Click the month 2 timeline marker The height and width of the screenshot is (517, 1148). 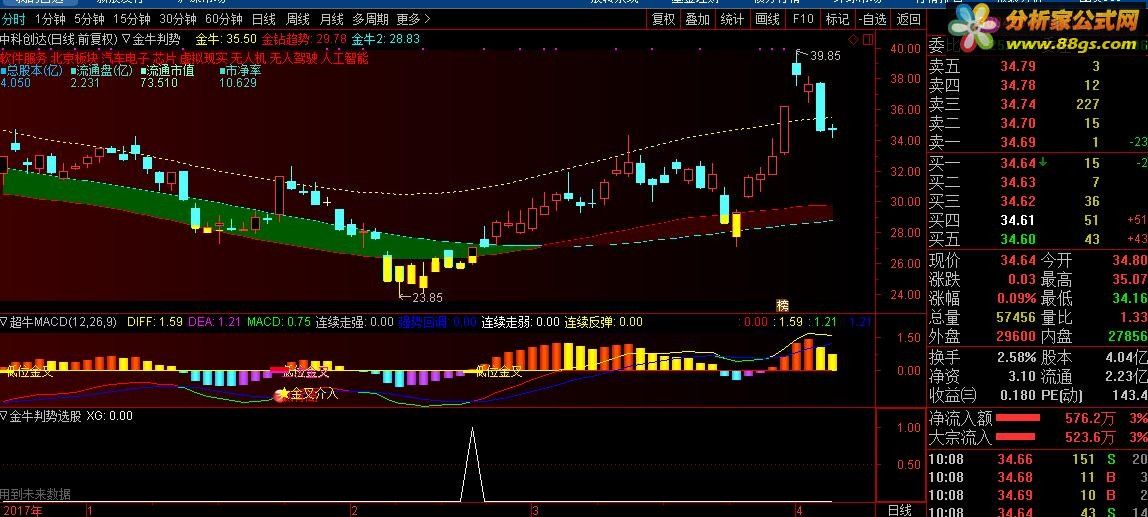click(354, 510)
